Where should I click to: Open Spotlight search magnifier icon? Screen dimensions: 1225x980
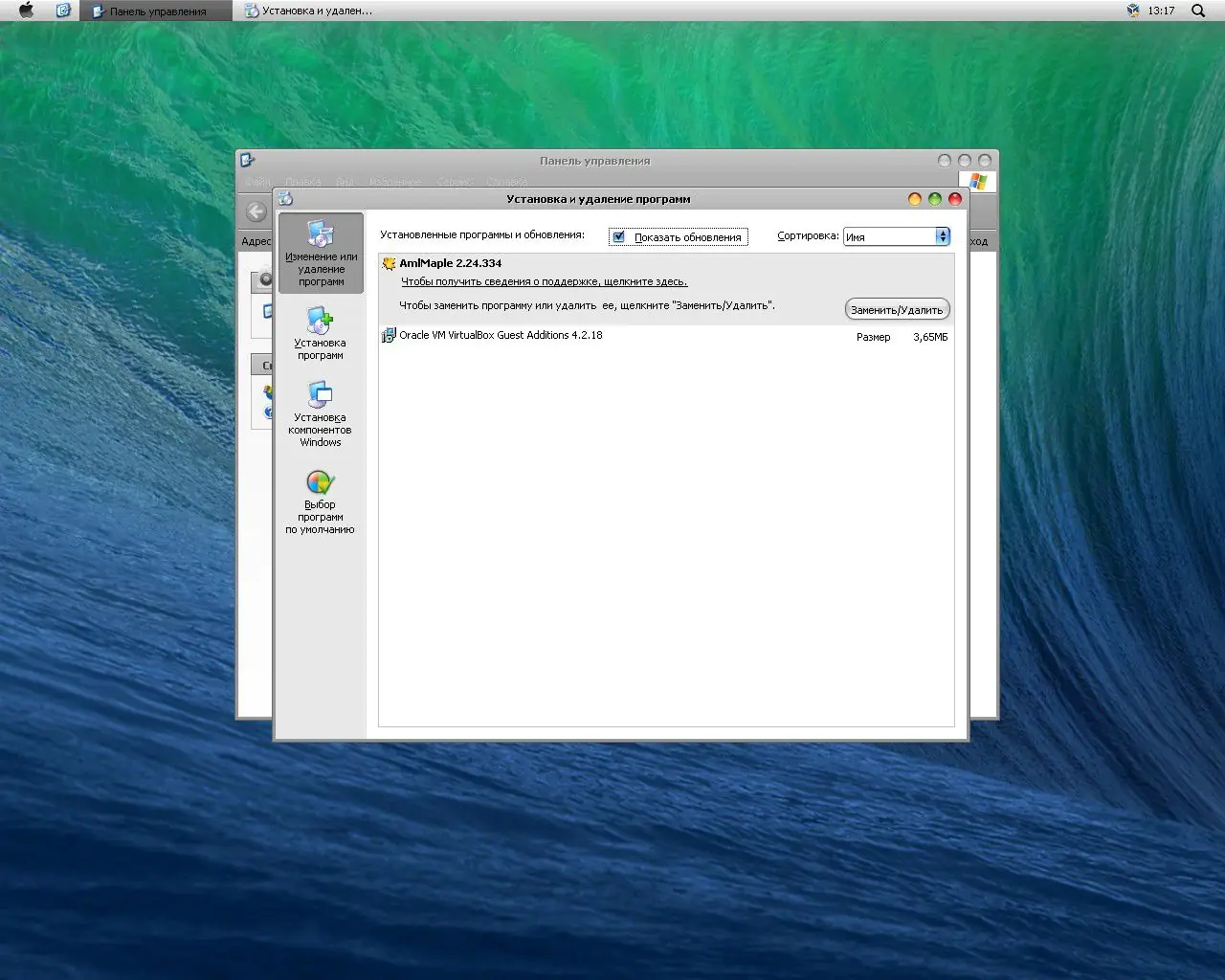[1198, 11]
